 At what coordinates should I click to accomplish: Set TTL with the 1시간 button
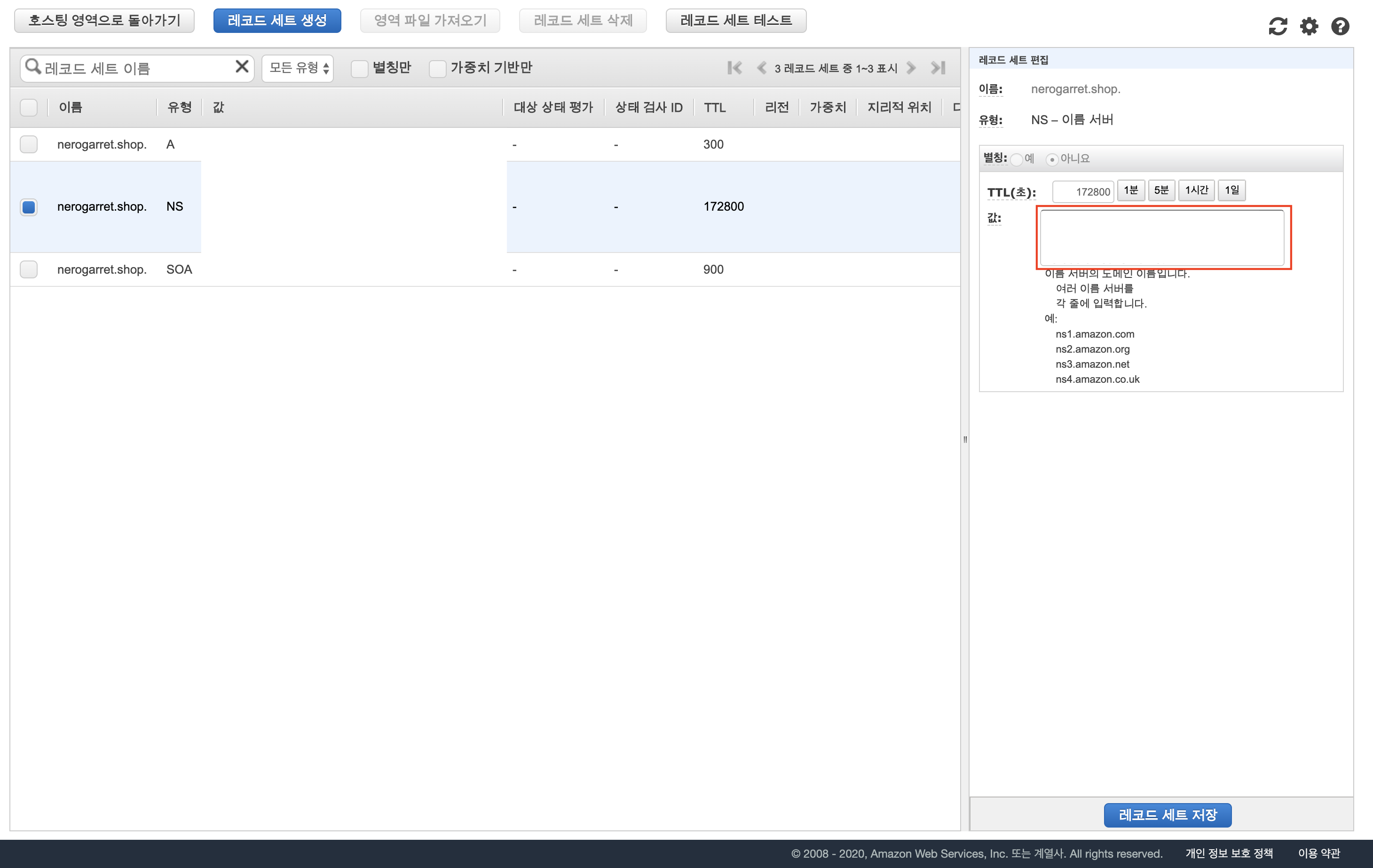coord(1196,190)
